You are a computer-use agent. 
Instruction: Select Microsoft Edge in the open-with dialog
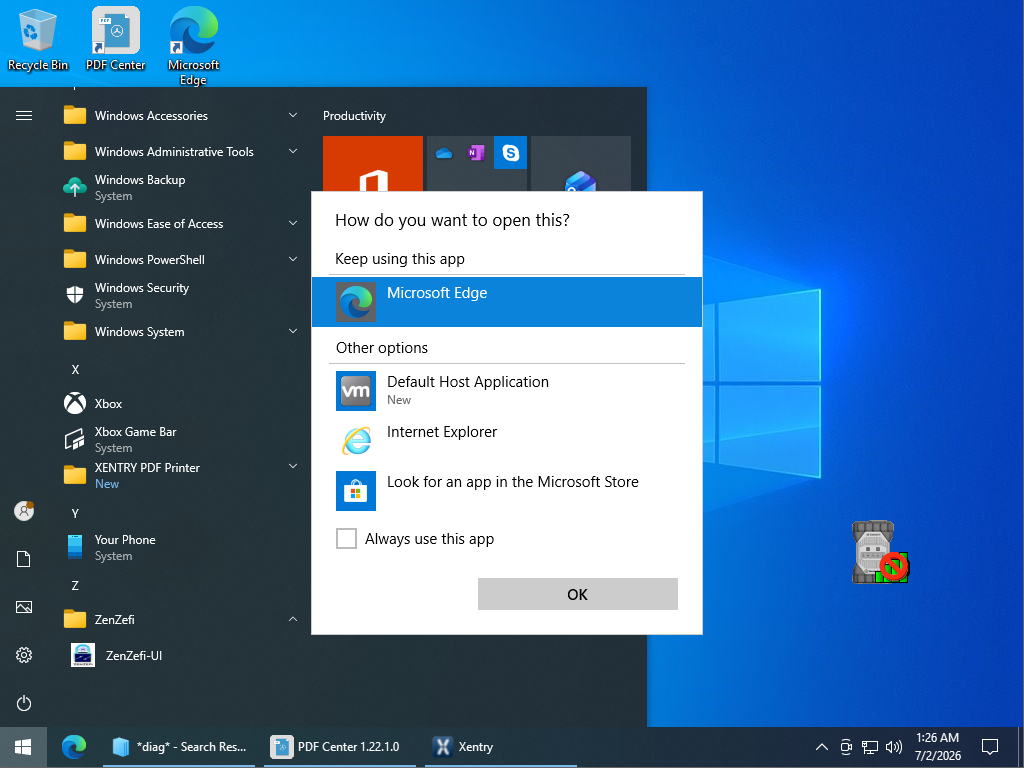(507, 302)
